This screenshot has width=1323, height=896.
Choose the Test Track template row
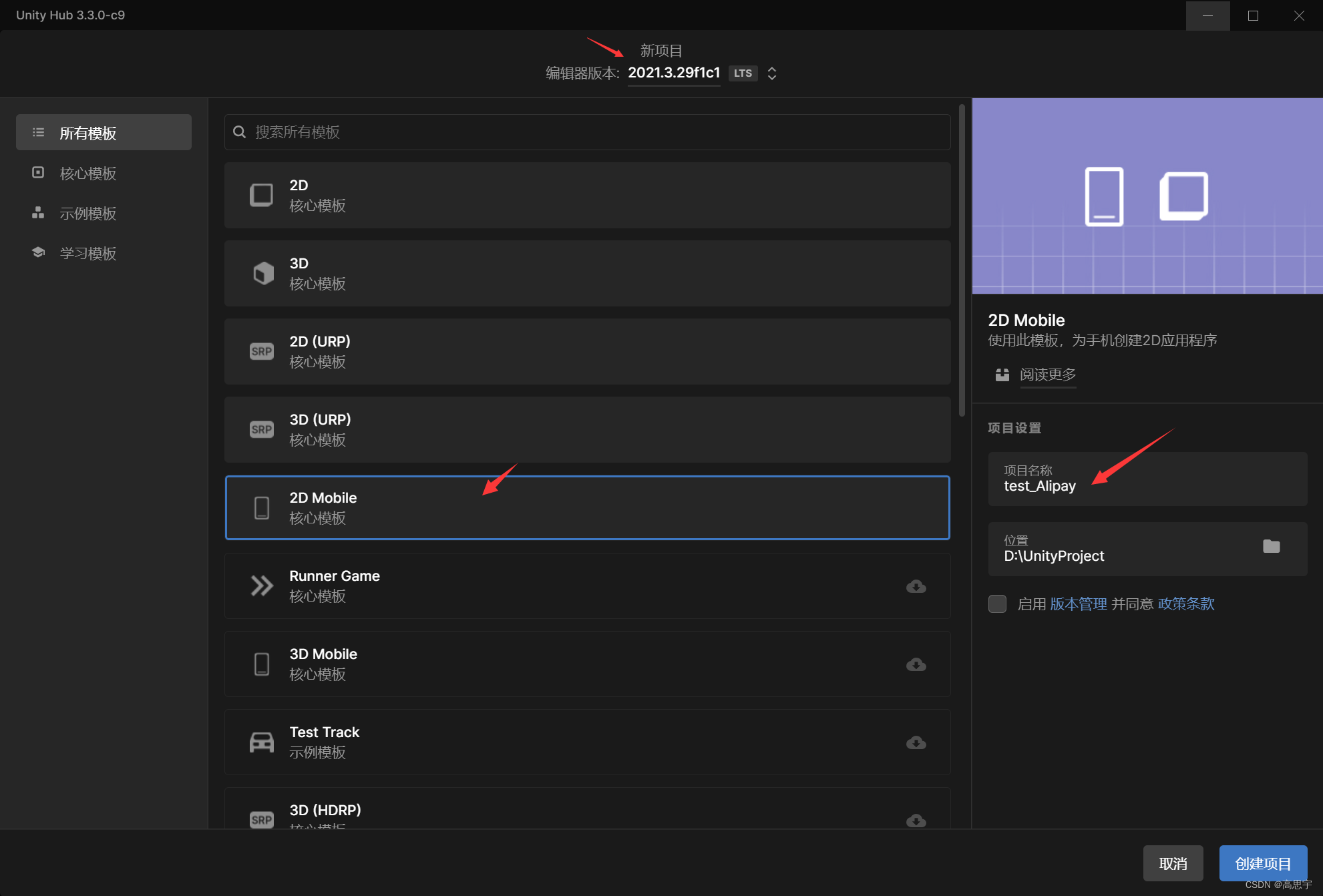tap(587, 742)
